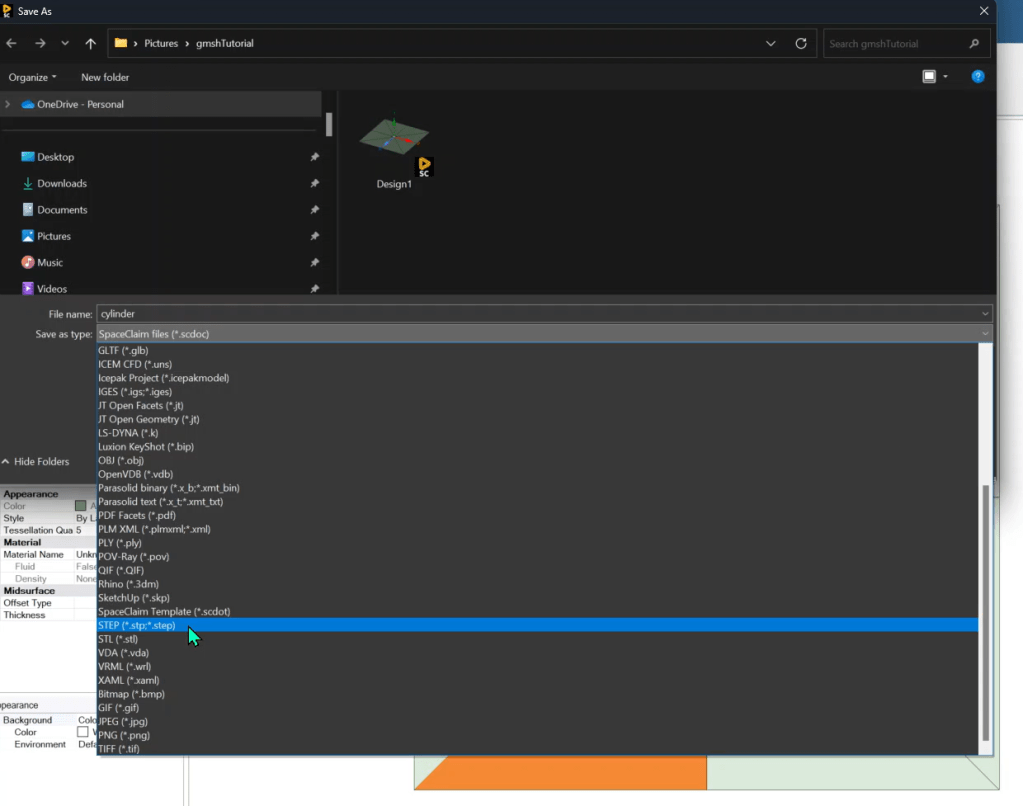Viewport: 1023px width, 806px height.
Task: Click the New folder button
Action: point(105,77)
